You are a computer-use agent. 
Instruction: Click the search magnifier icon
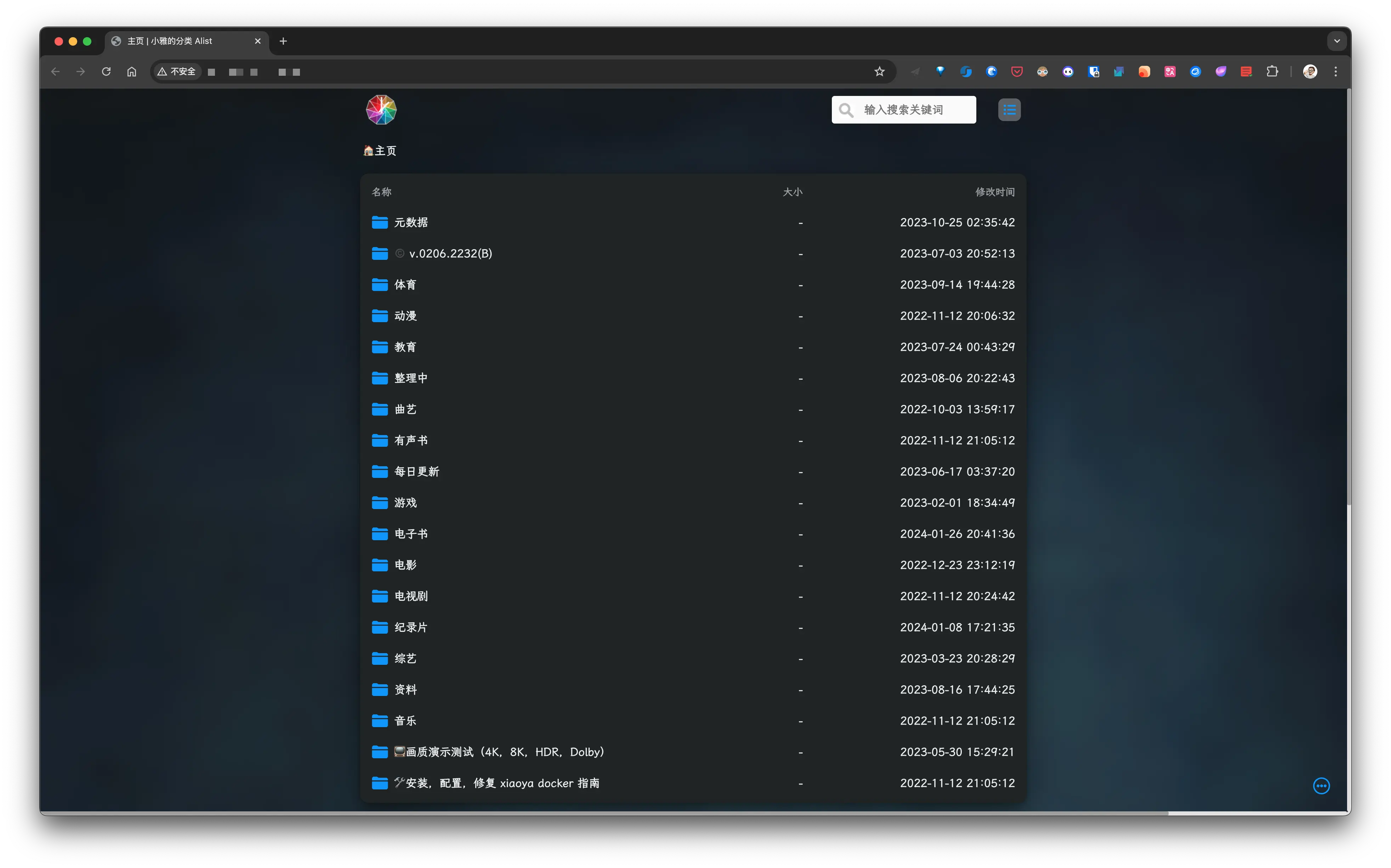[x=846, y=110]
